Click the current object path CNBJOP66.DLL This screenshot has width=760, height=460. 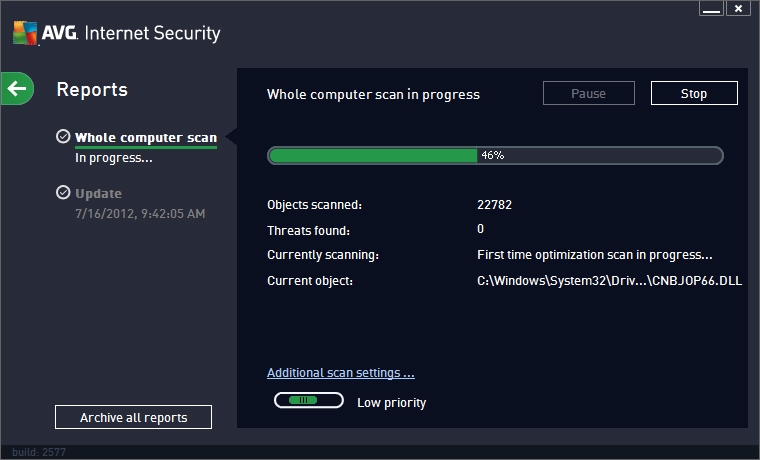click(x=609, y=281)
